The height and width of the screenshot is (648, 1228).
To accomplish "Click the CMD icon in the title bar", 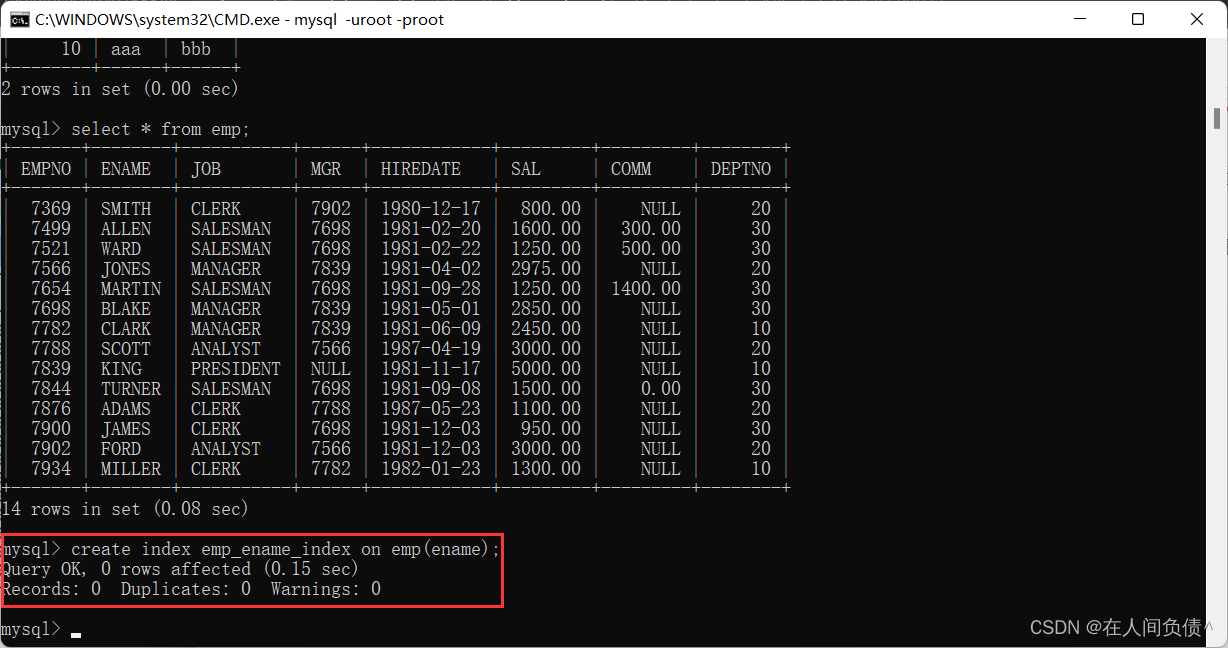I will [18, 19].
